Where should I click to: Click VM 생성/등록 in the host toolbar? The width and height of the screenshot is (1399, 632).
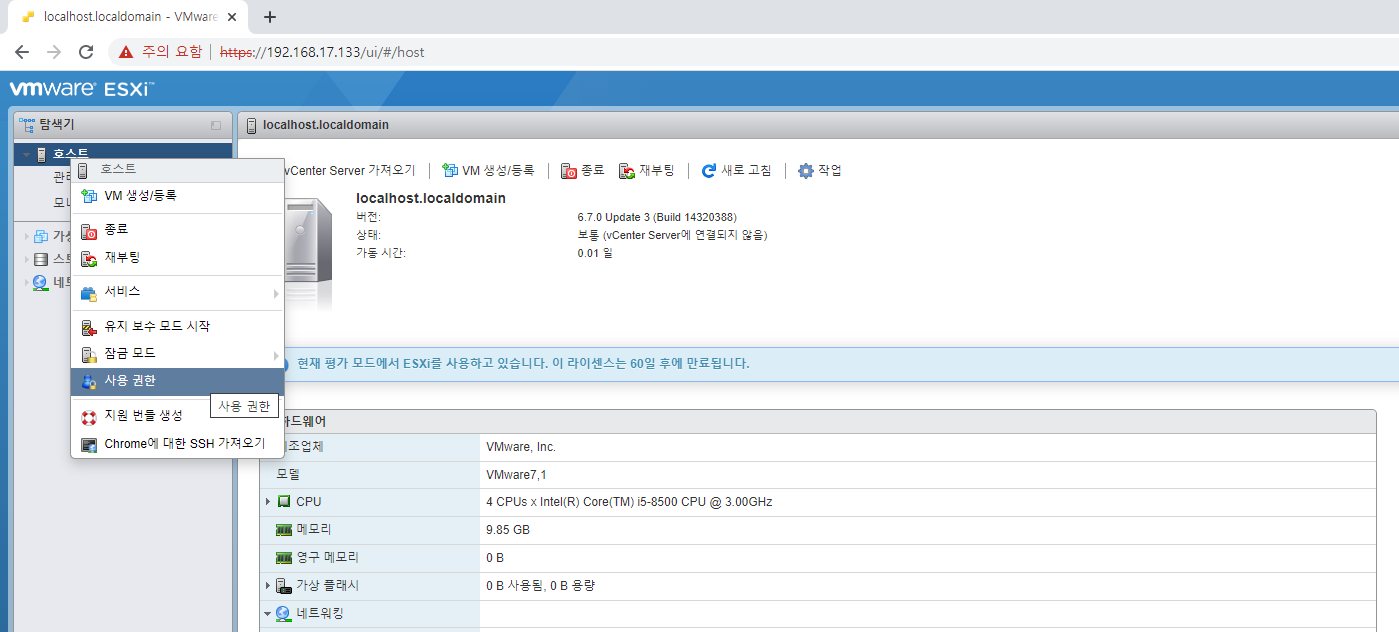(489, 171)
